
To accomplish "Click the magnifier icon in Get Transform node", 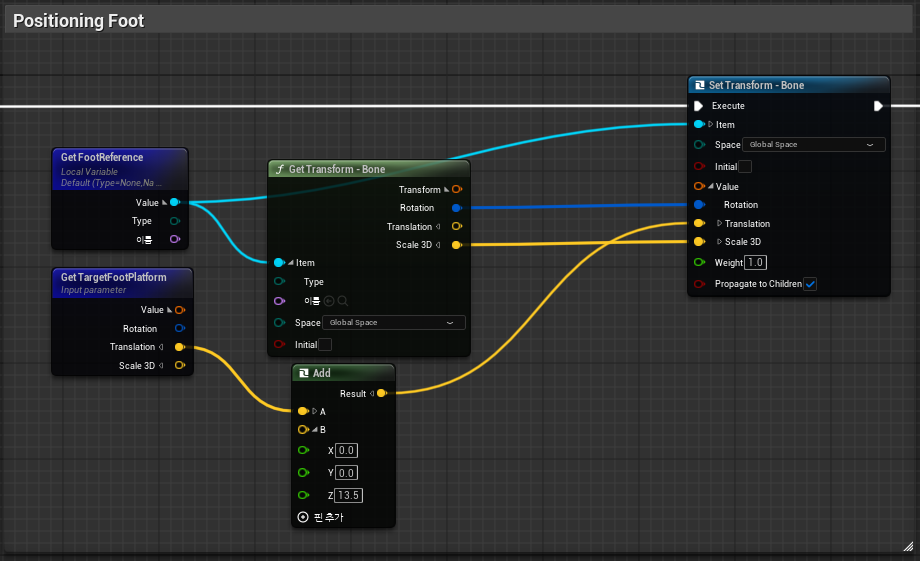I will click(343, 301).
